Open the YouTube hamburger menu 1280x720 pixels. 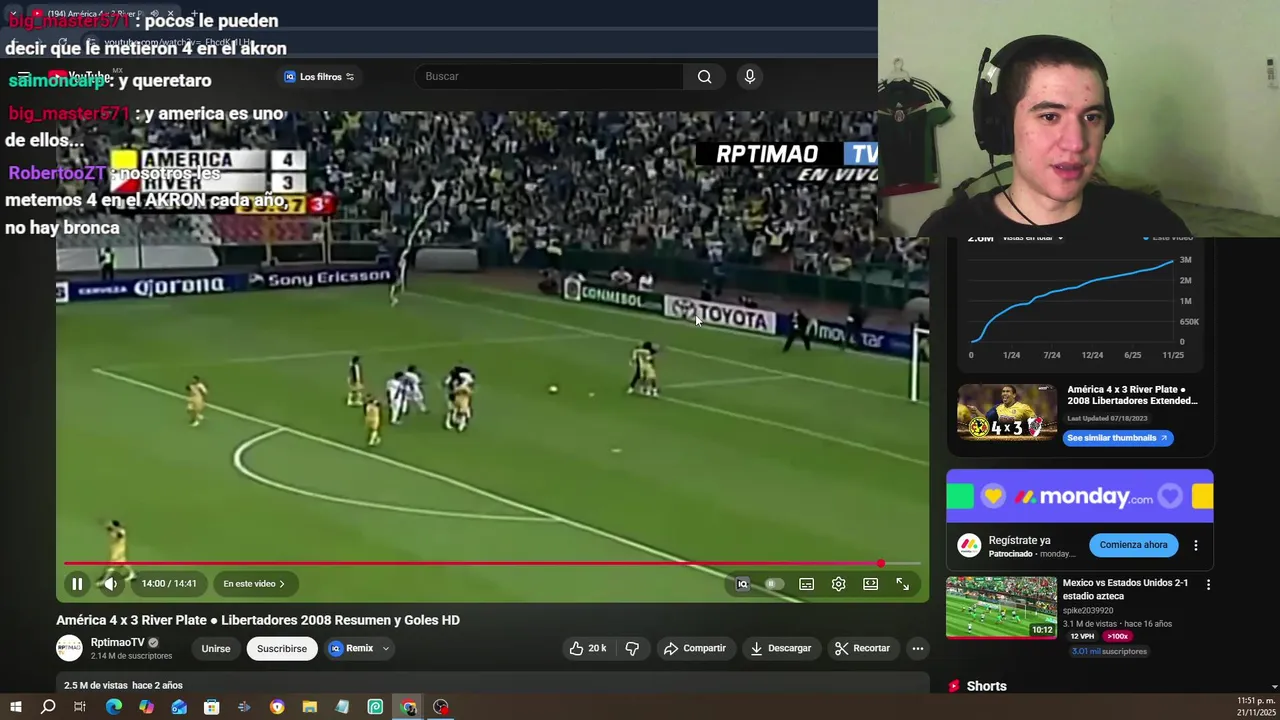tap(24, 77)
